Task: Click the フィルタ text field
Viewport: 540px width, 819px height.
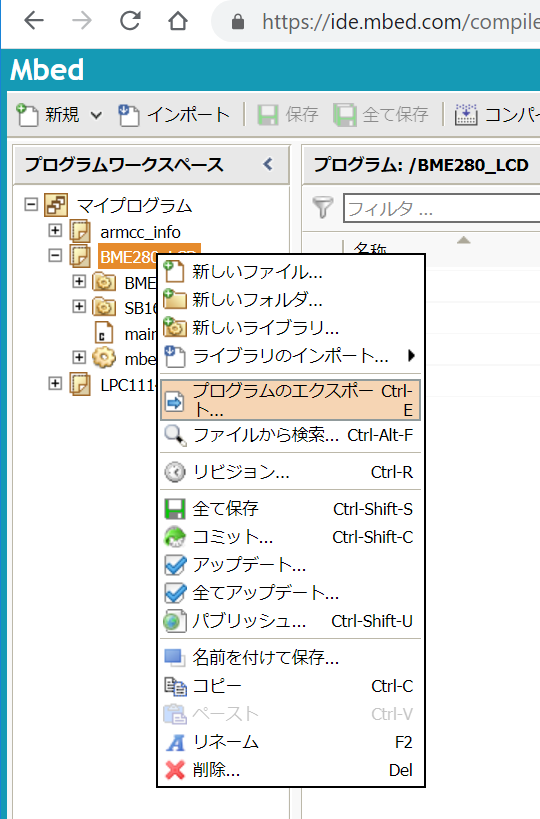Action: pos(441,208)
